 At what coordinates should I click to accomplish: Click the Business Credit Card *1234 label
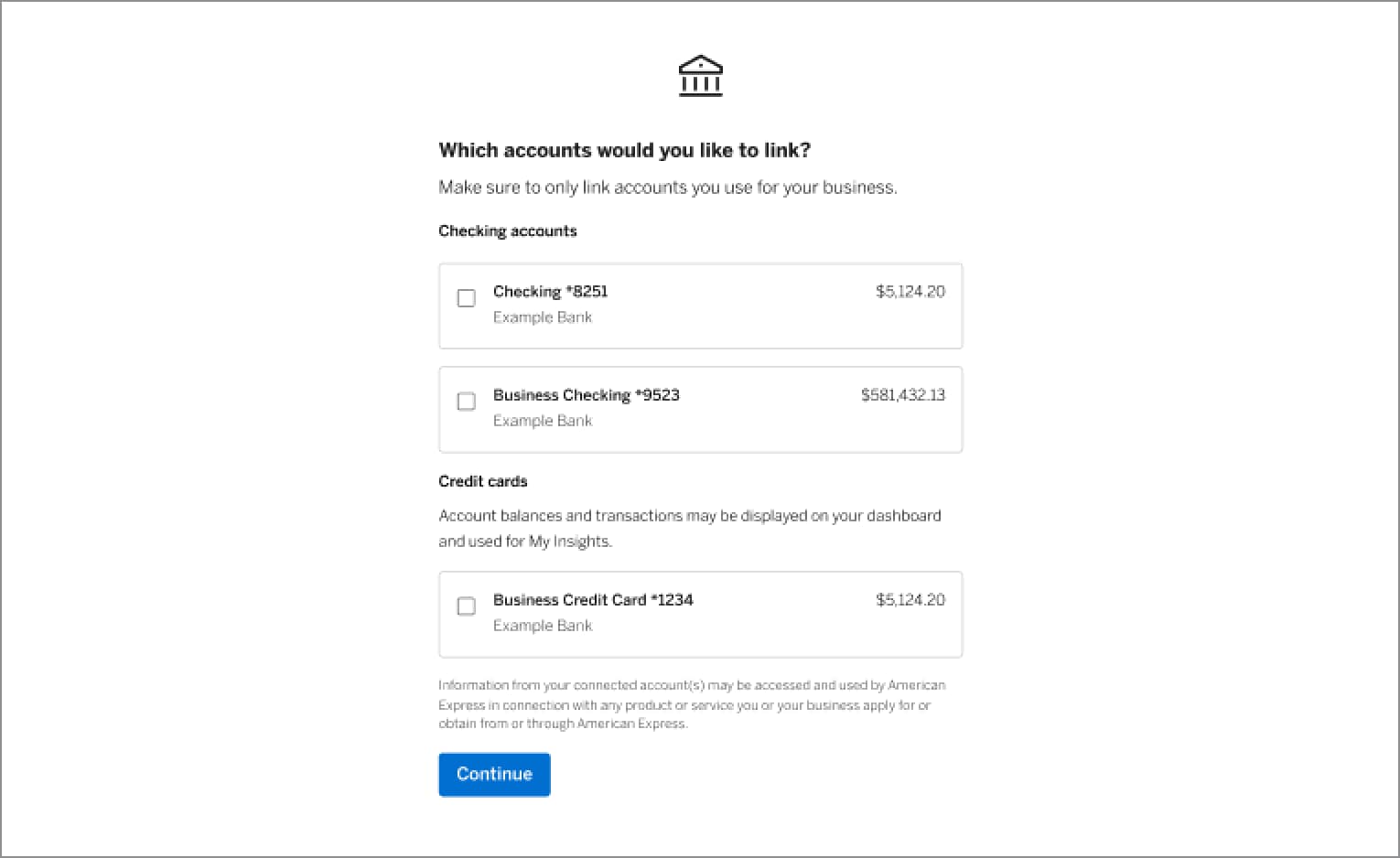tap(593, 600)
